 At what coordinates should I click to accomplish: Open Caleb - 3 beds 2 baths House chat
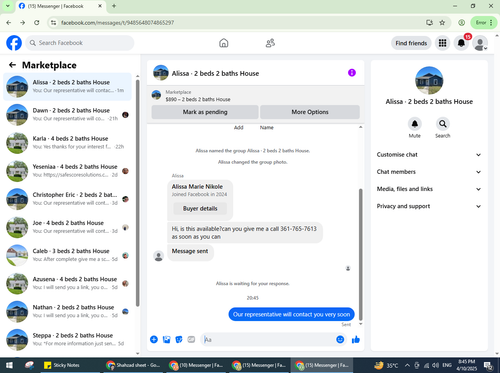click(68, 255)
